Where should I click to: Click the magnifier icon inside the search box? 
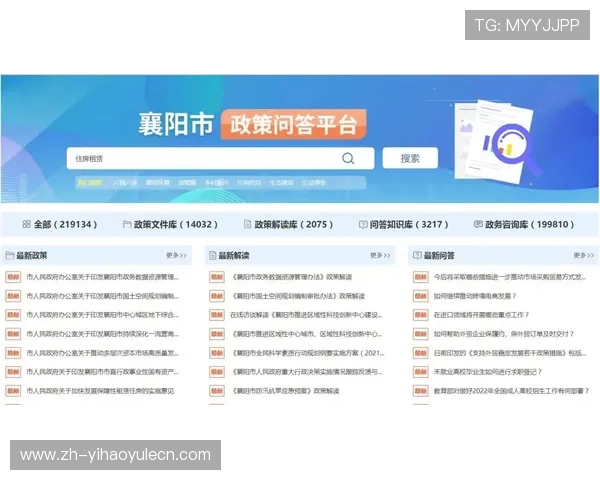pyautogui.click(x=348, y=158)
